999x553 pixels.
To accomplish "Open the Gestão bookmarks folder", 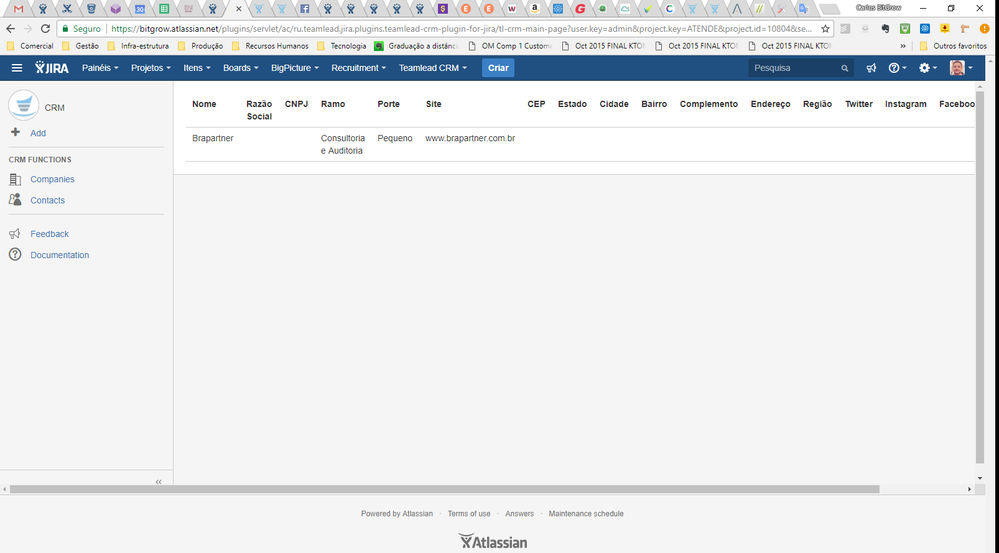I will pos(80,46).
